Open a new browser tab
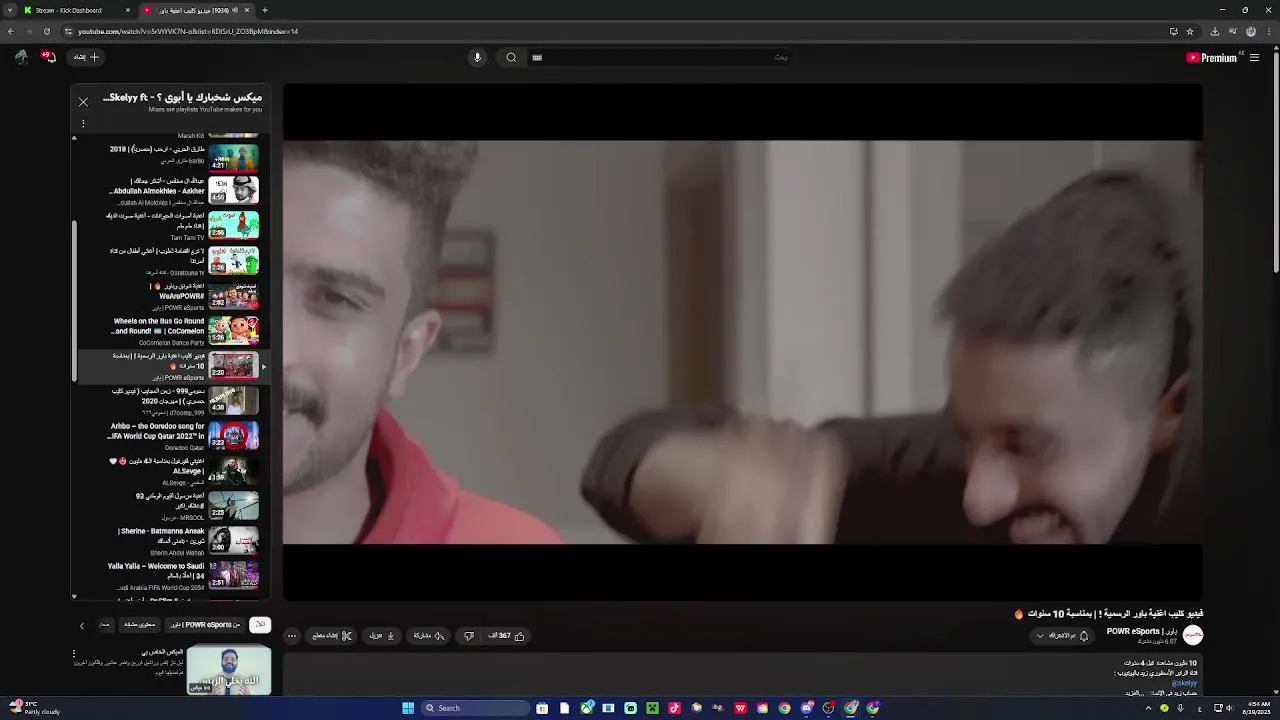Image resolution: width=1280 pixels, height=720 pixels. pos(265,10)
